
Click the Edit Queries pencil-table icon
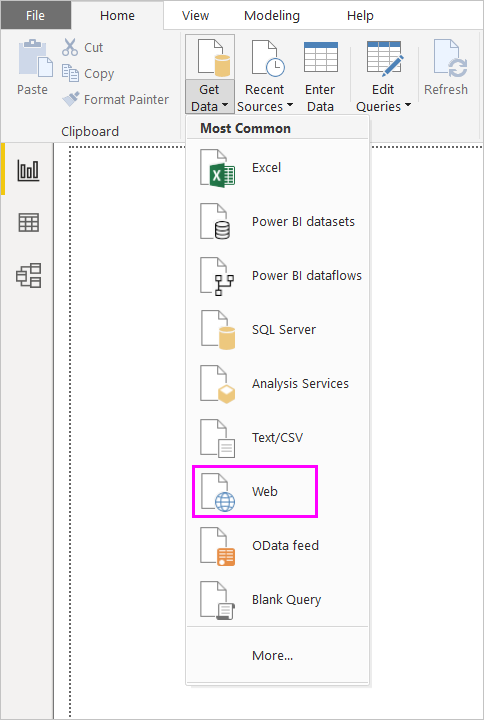[385, 58]
